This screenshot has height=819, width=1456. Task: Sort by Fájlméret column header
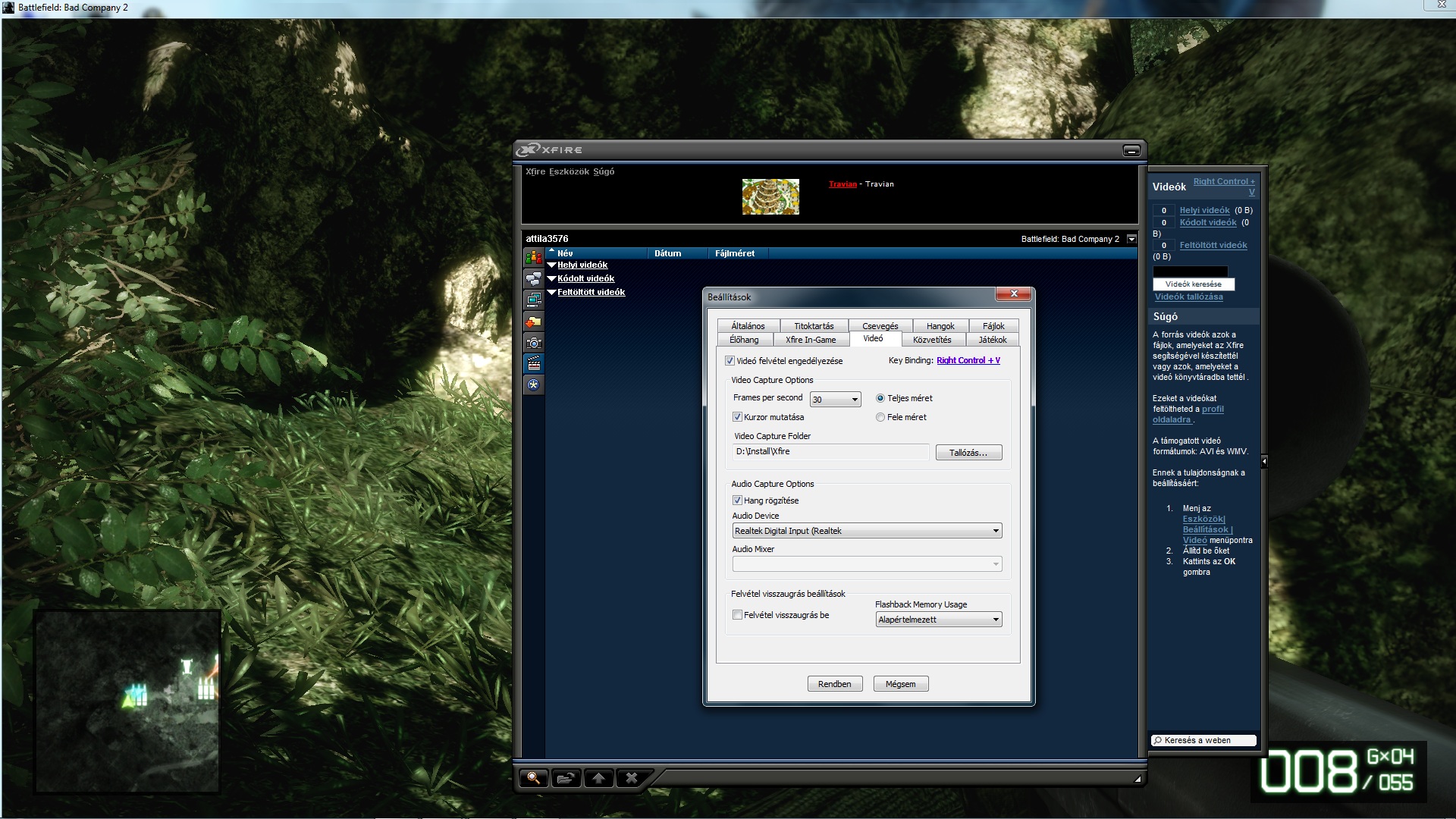(x=738, y=253)
